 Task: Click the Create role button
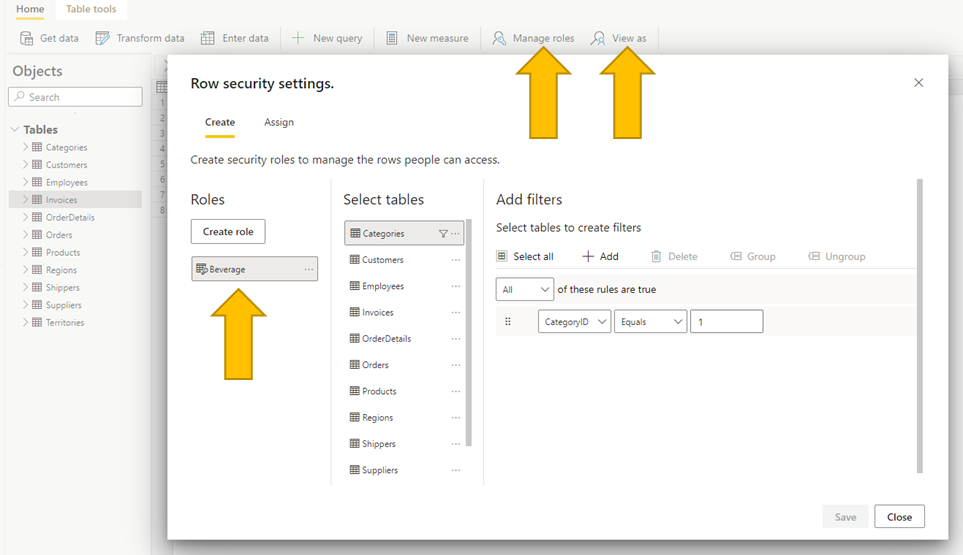tap(228, 231)
